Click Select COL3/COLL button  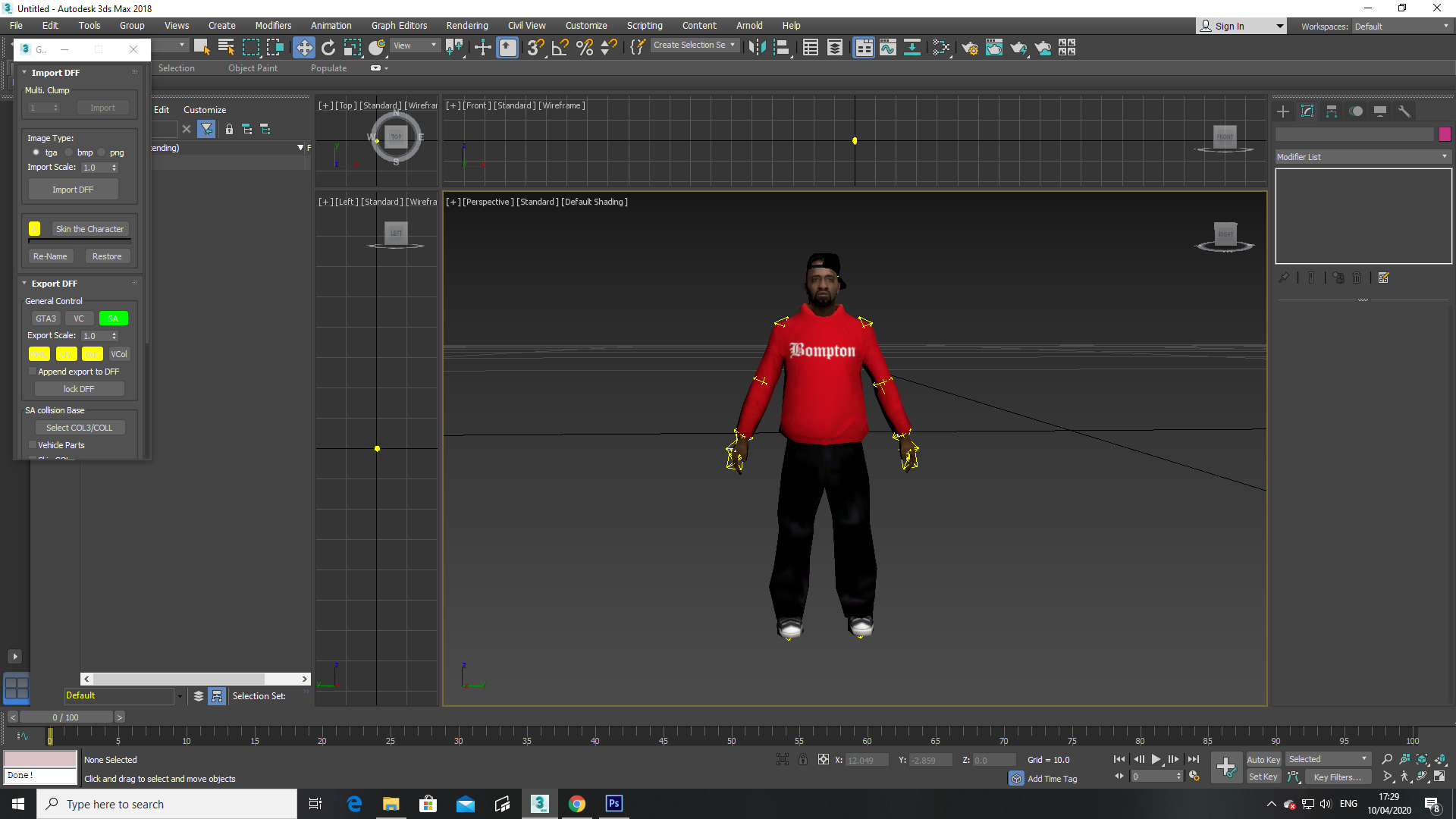(79, 428)
